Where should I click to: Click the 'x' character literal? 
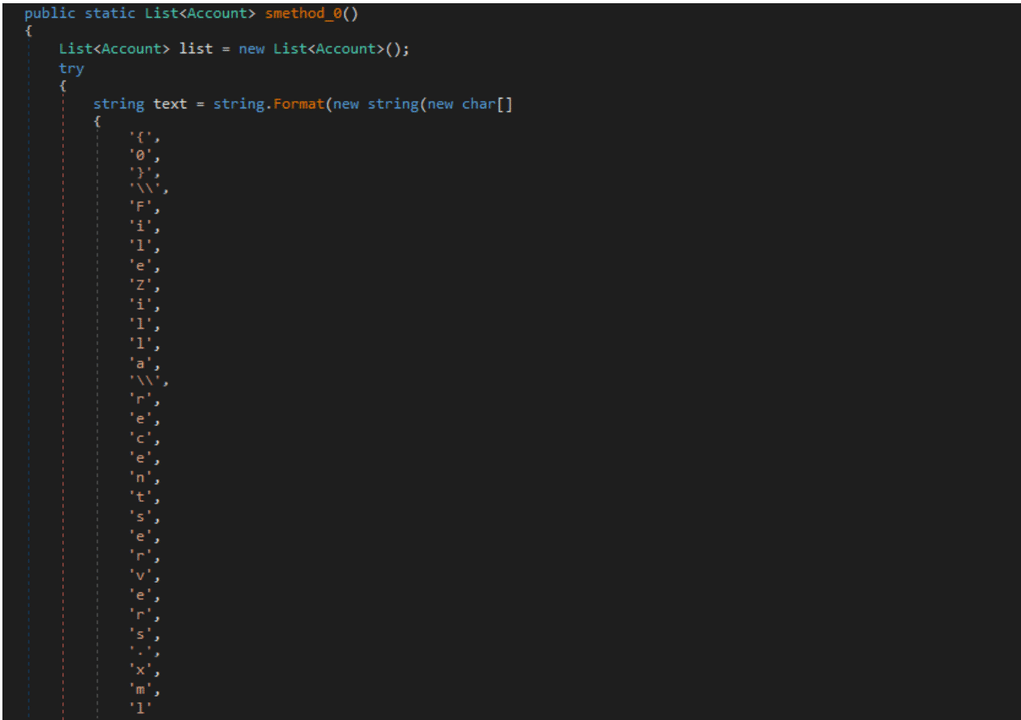[141, 669]
